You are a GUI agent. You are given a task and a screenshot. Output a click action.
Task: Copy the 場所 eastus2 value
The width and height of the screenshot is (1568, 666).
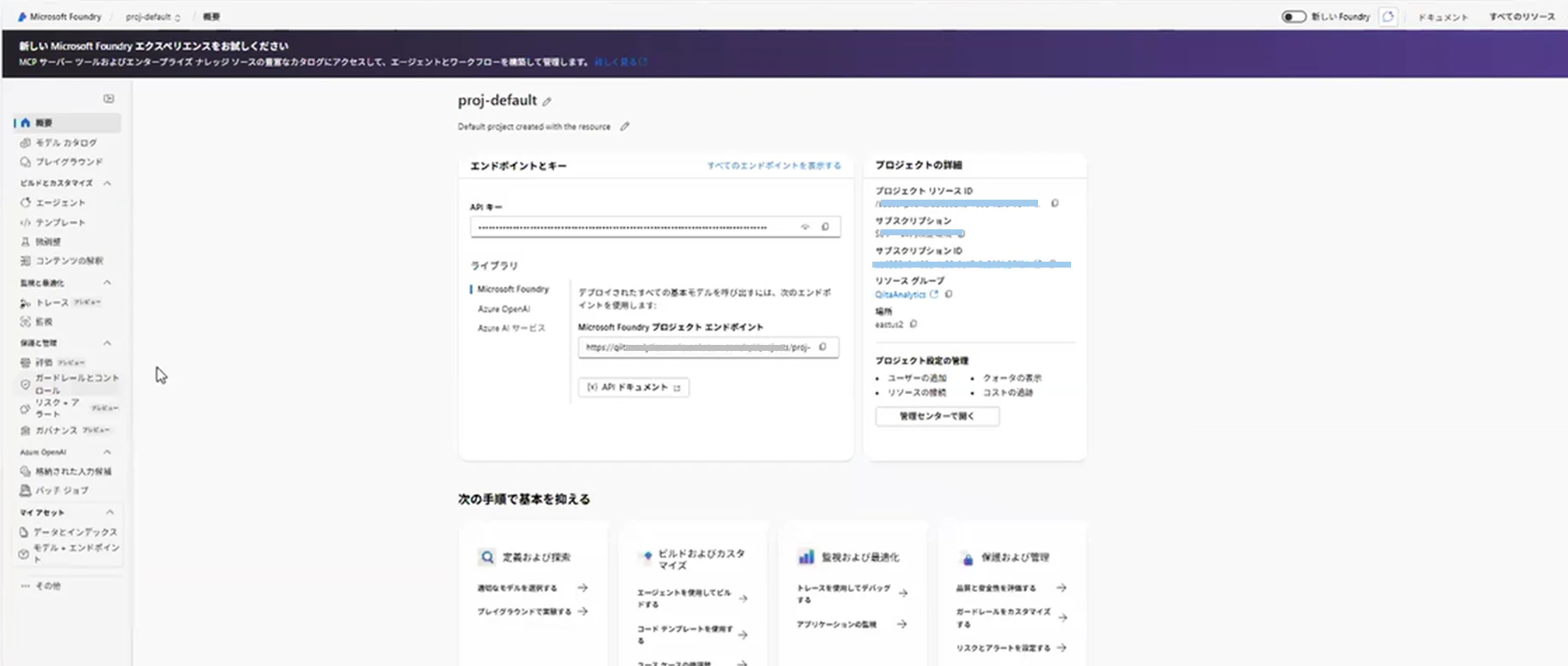click(x=913, y=324)
